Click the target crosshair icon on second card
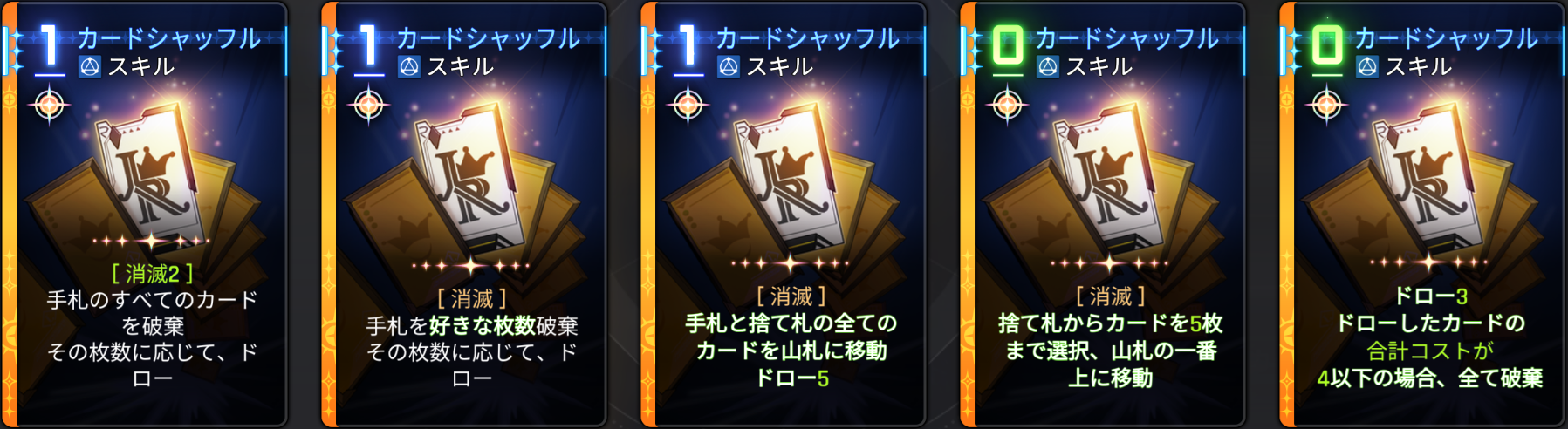The height and width of the screenshot is (429, 1568). point(368,106)
